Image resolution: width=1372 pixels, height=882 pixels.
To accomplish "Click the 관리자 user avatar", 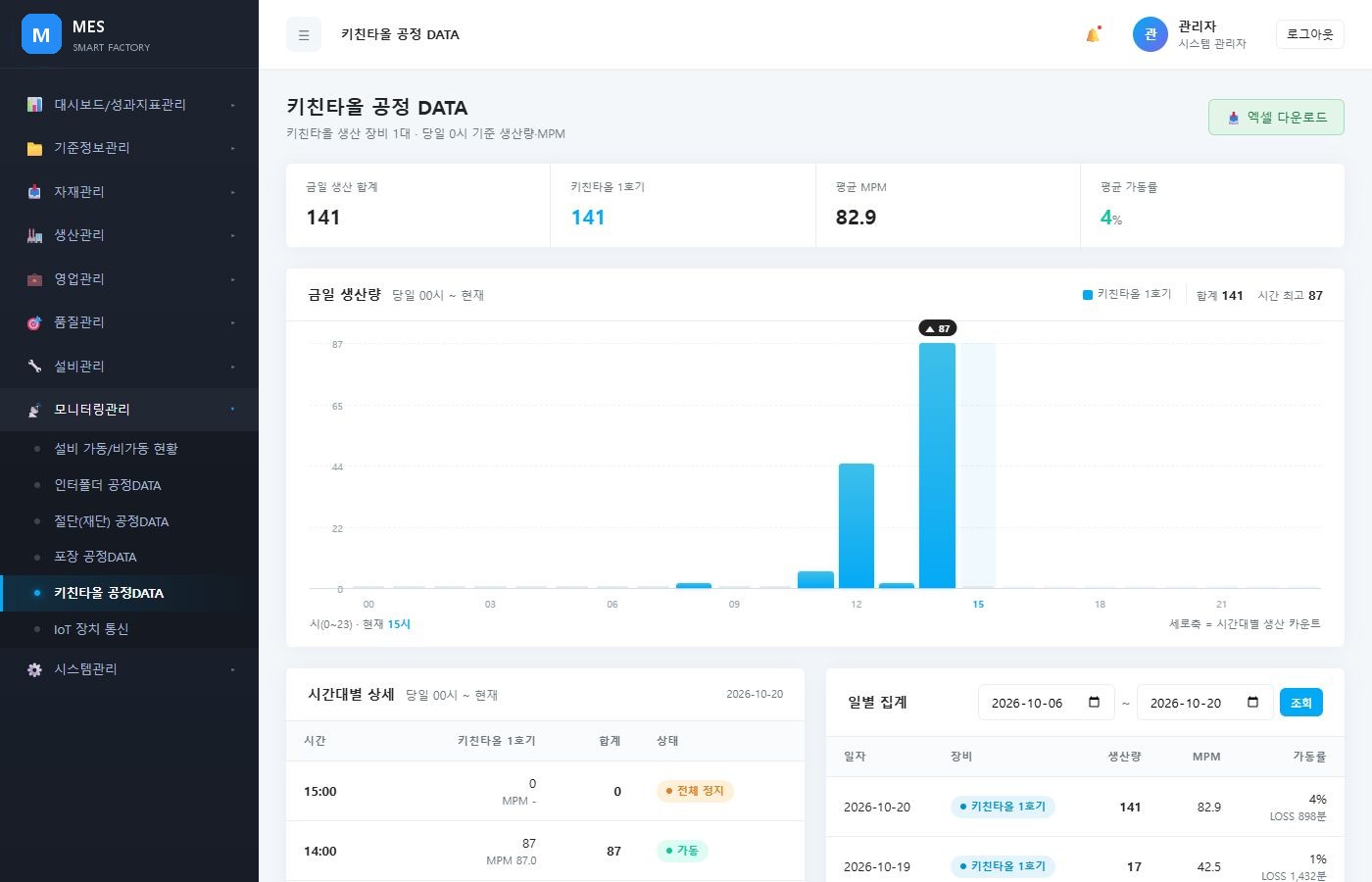I will point(1151,34).
